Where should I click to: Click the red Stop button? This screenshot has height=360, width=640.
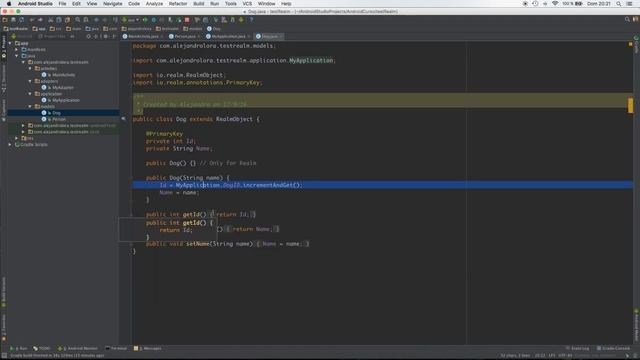point(187,20)
